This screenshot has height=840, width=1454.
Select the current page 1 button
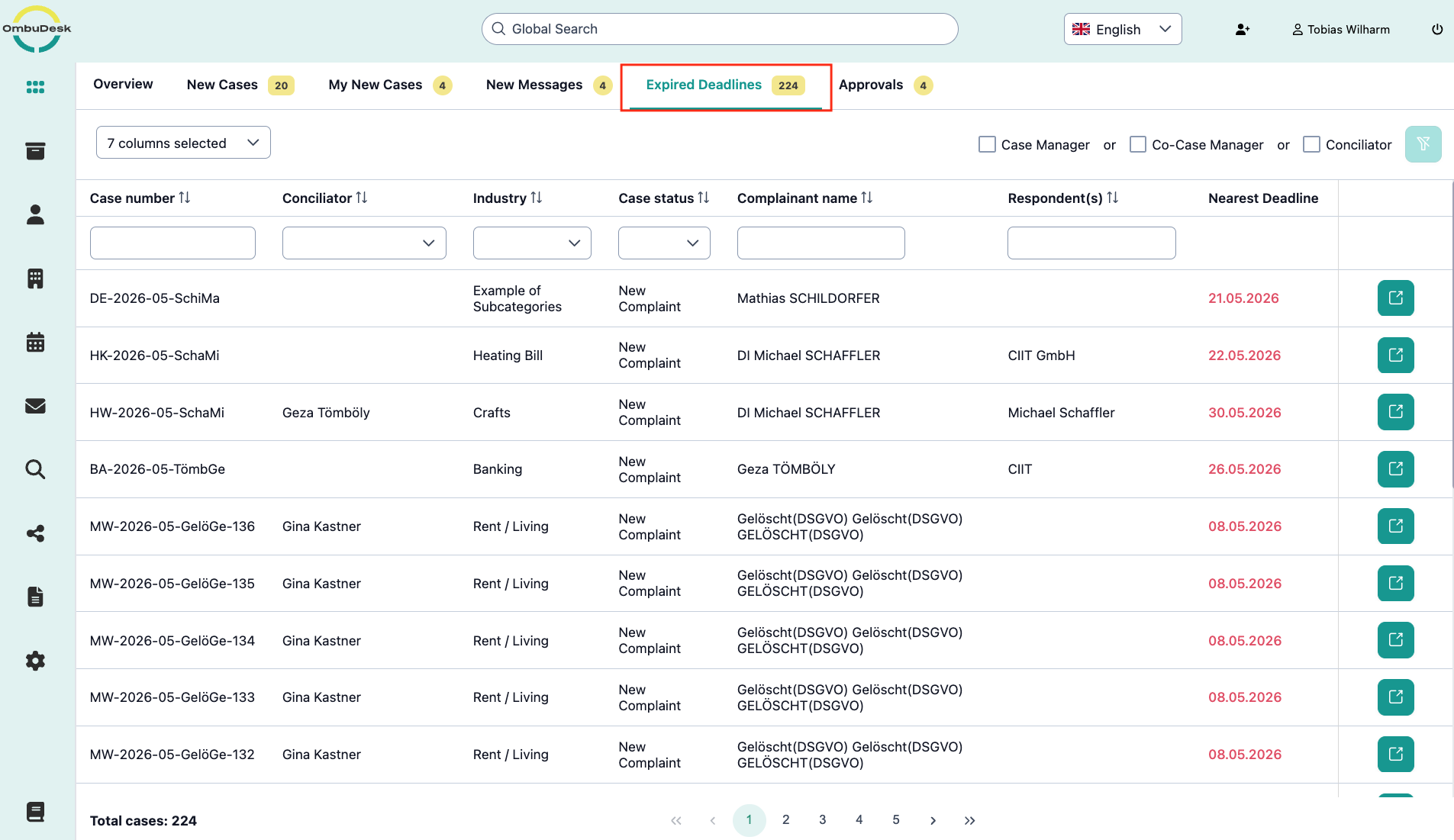749,819
